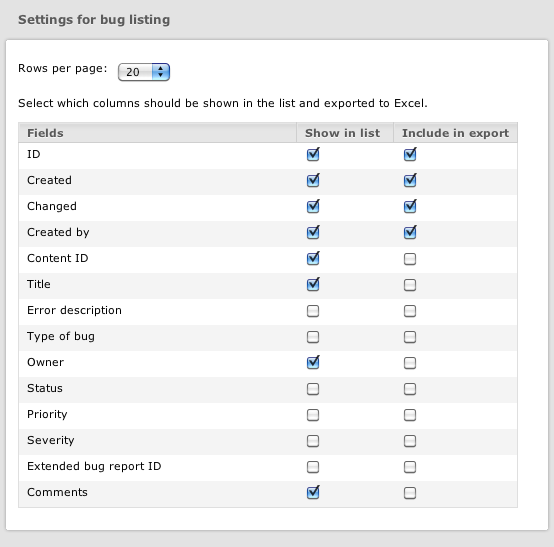Check export for Extended bug report ID

coord(410,467)
